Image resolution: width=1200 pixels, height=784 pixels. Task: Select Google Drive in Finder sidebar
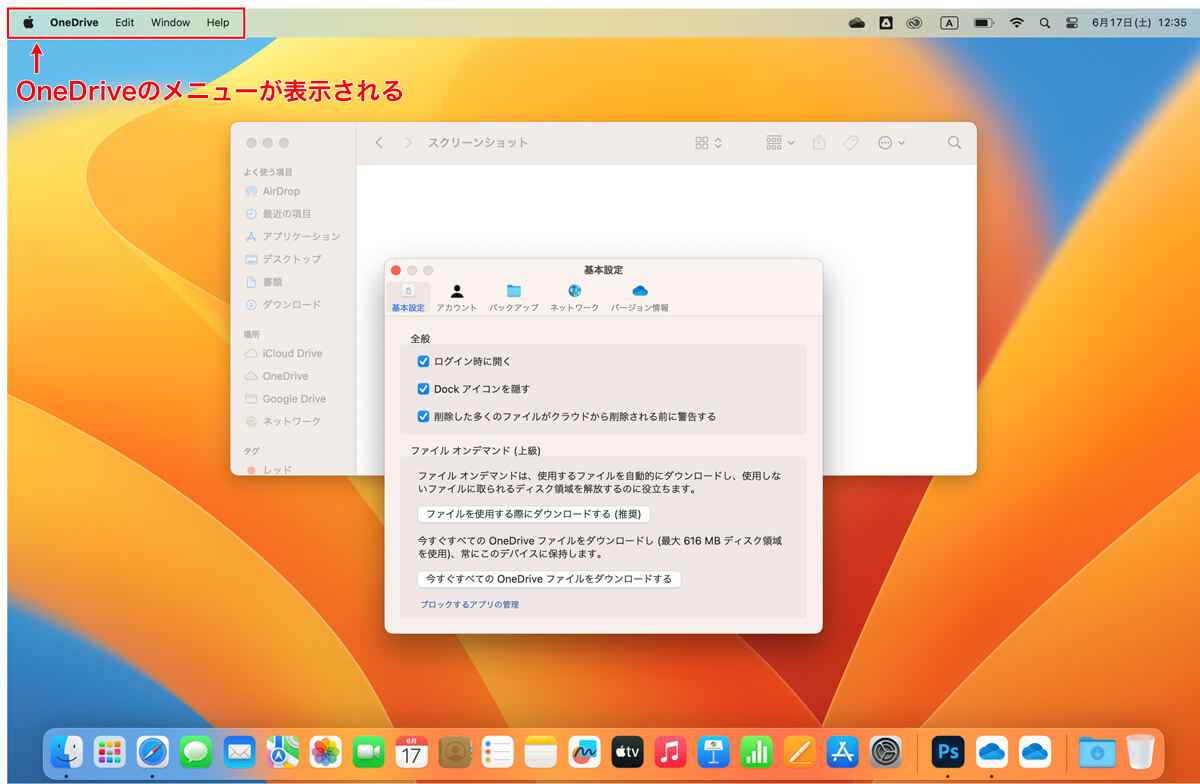(294, 399)
